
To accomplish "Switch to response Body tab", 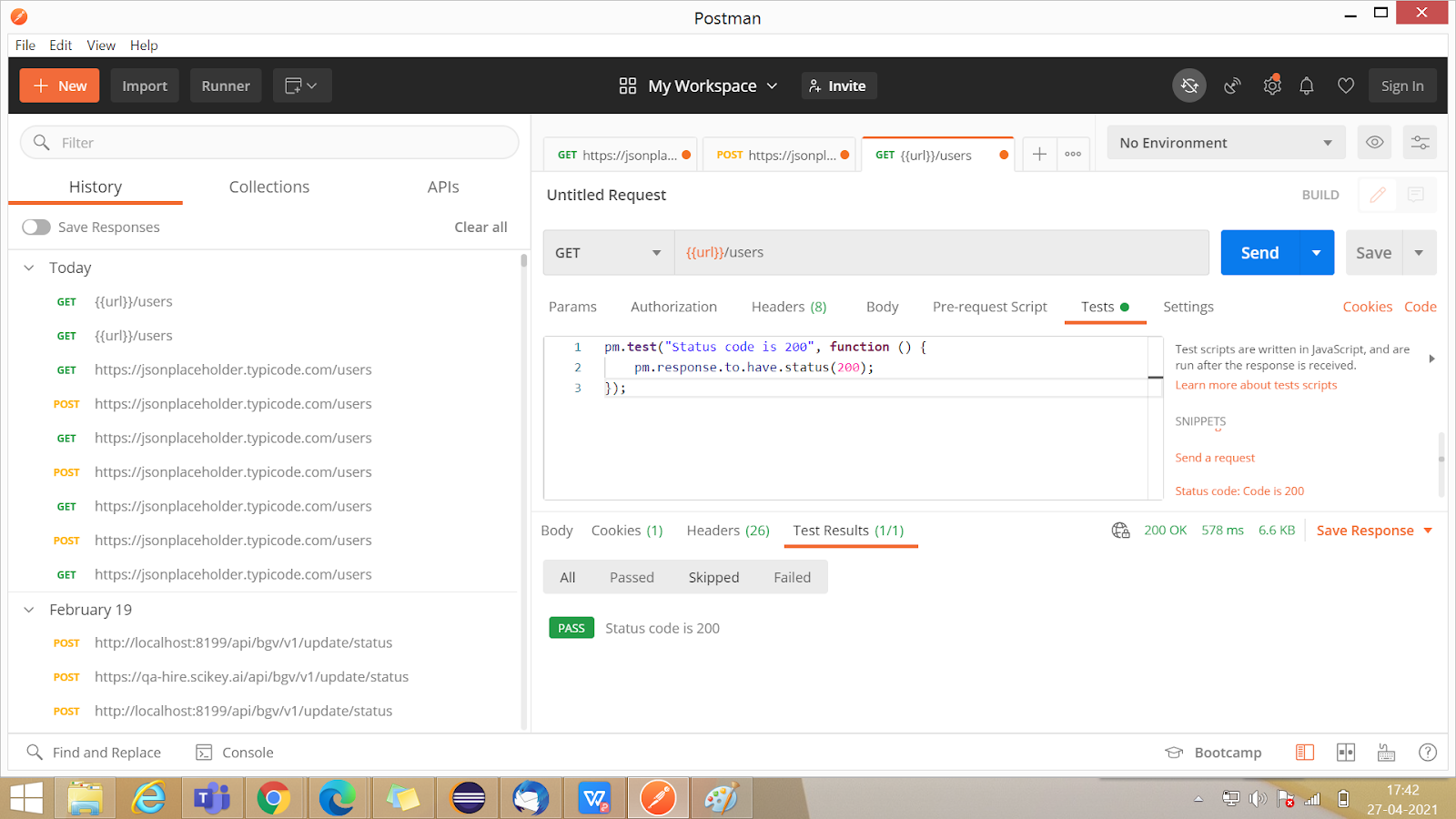I will click(x=557, y=531).
